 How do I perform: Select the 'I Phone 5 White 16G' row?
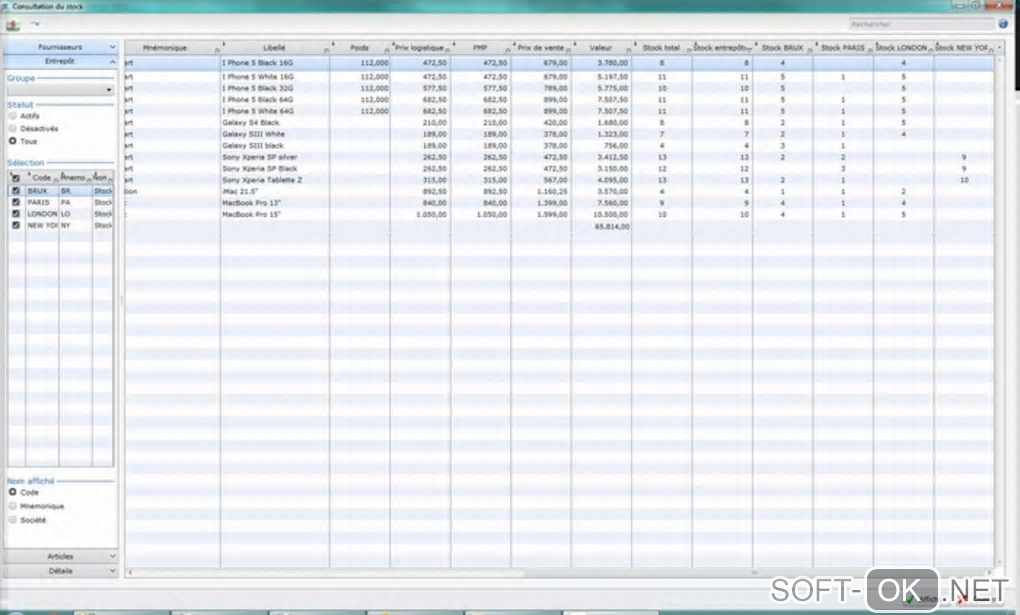click(x=559, y=77)
